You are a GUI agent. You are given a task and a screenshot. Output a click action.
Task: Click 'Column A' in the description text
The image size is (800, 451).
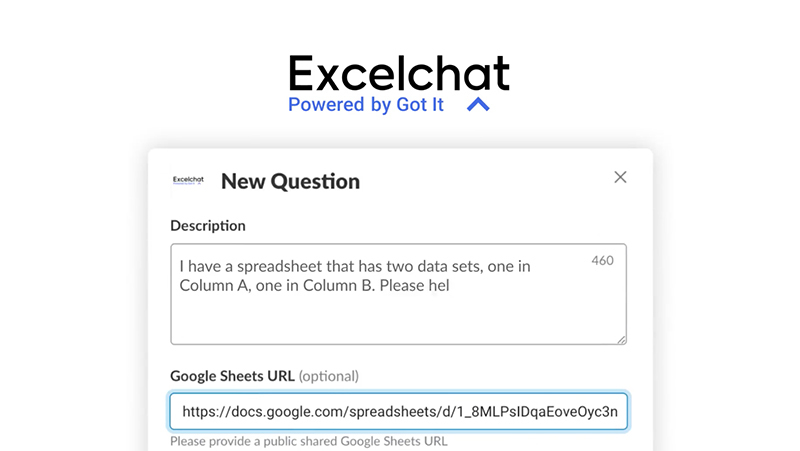214,286
